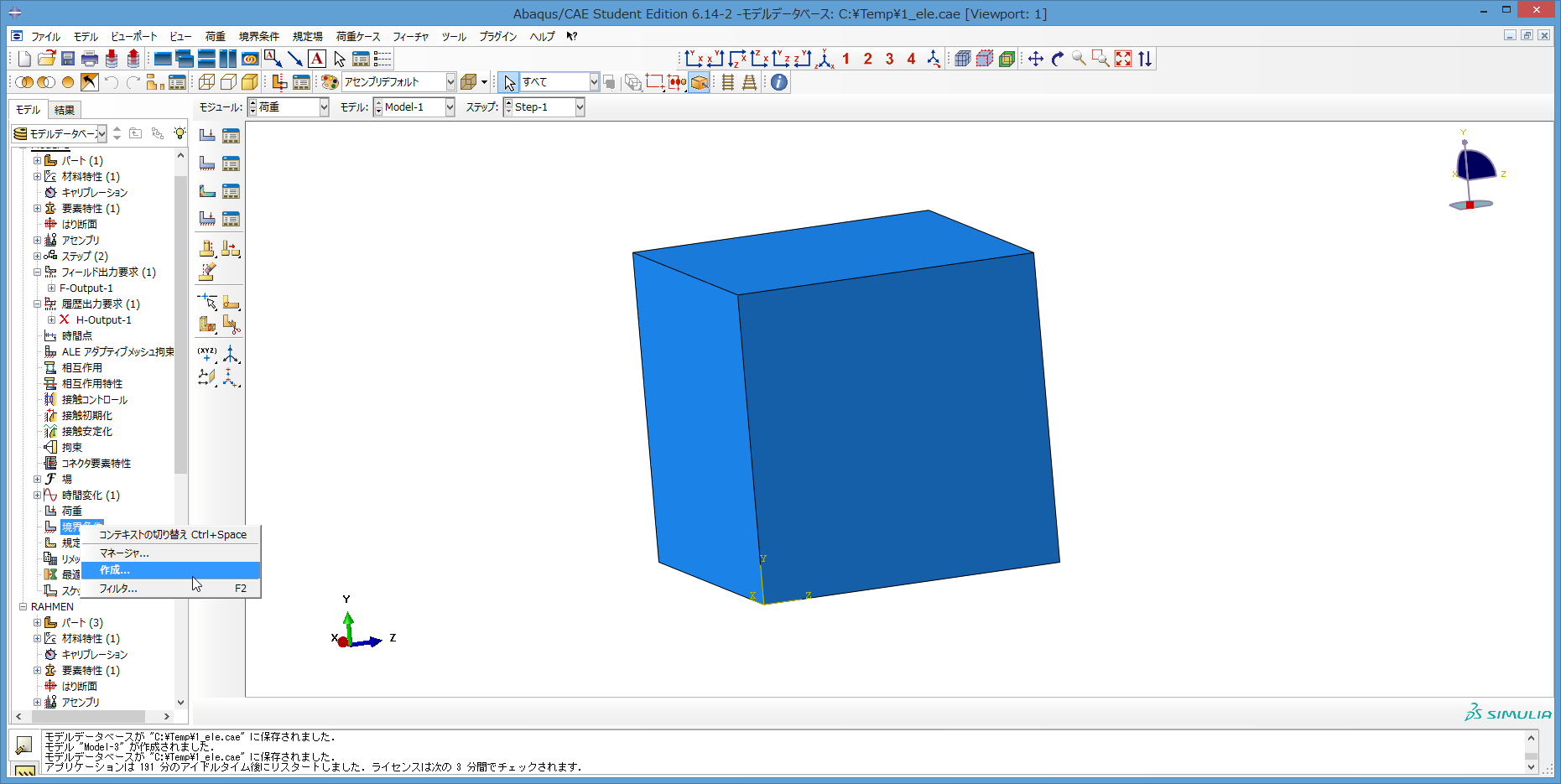1561x784 pixels.
Task: Expand the ステップ (2) tree node
Action: [x=37, y=257]
